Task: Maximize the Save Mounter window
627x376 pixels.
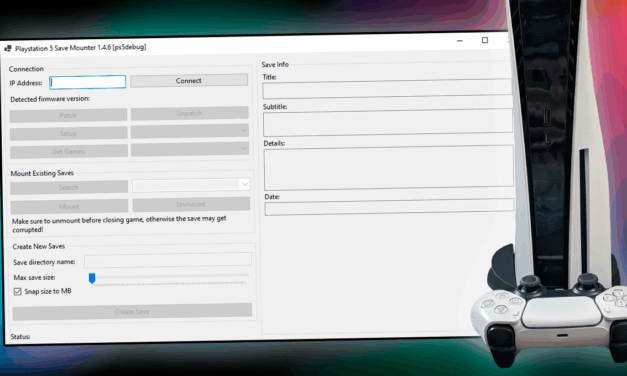Action: [485, 40]
